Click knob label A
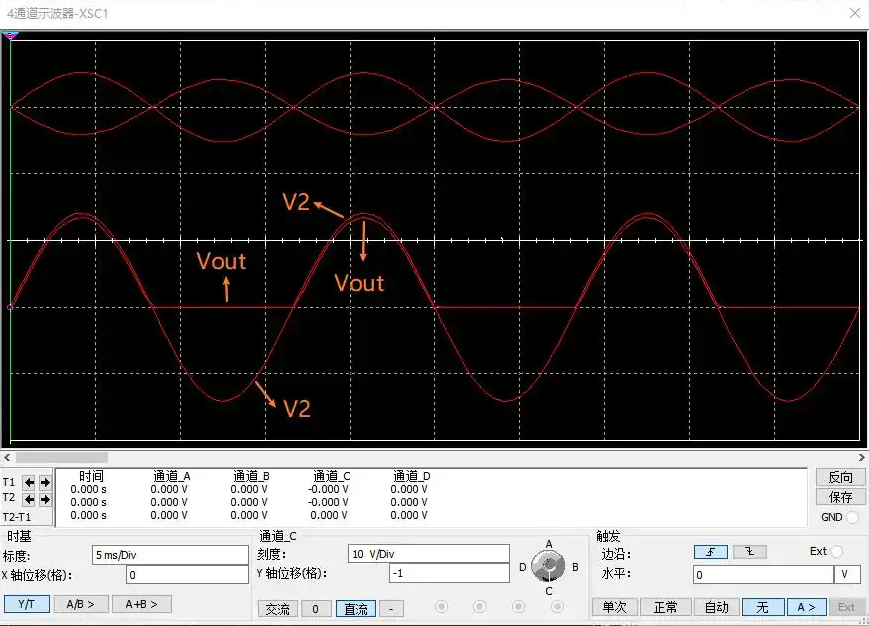The width and height of the screenshot is (869, 626). 549,544
